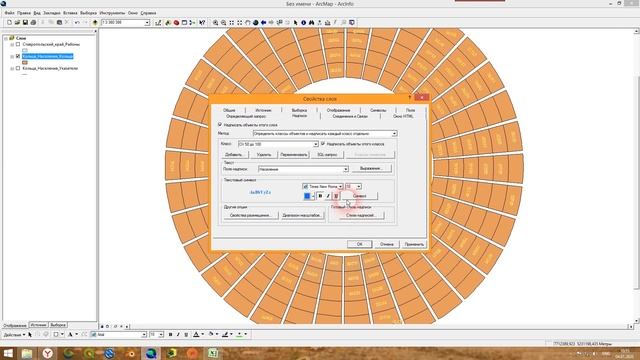Open the Editor toolbar icon
Viewport: 640px width, 360px height.
[x=158, y=23]
